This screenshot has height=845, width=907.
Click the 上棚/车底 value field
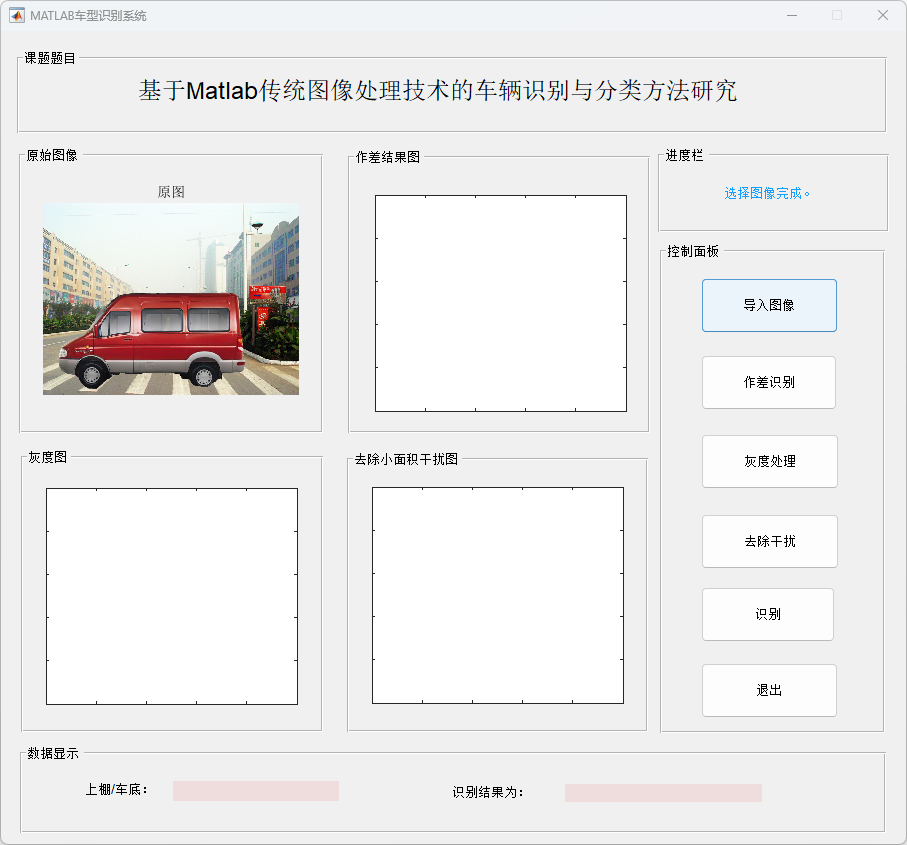point(255,791)
